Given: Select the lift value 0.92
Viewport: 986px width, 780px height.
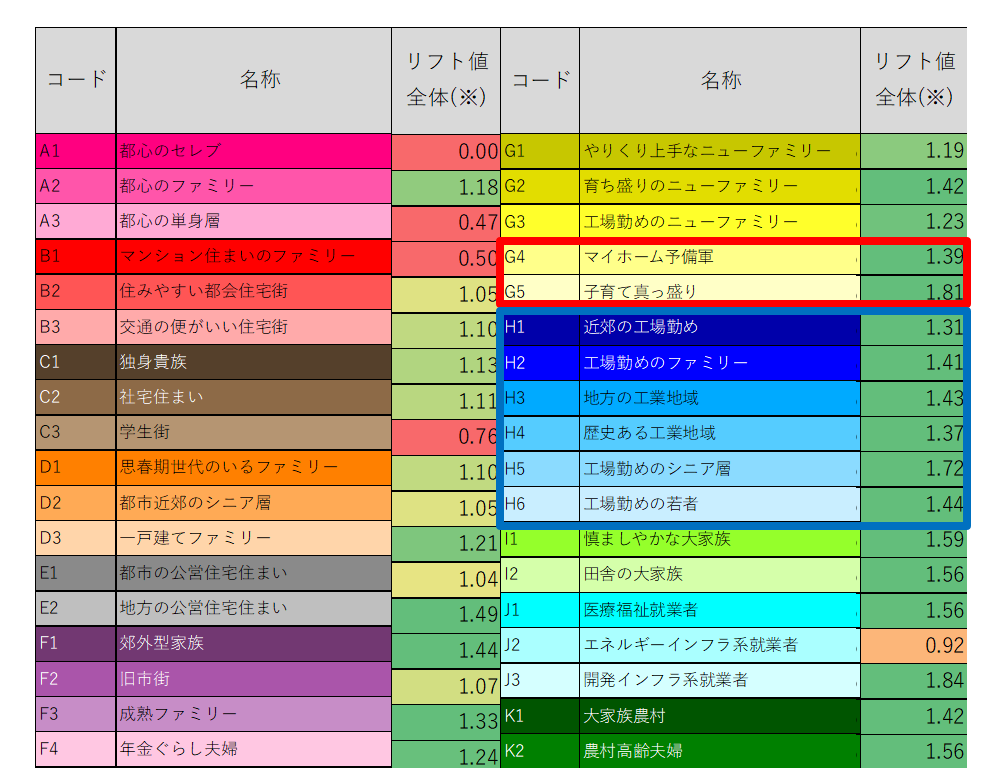Looking at the screenshot, I should [x=913, y=645].
